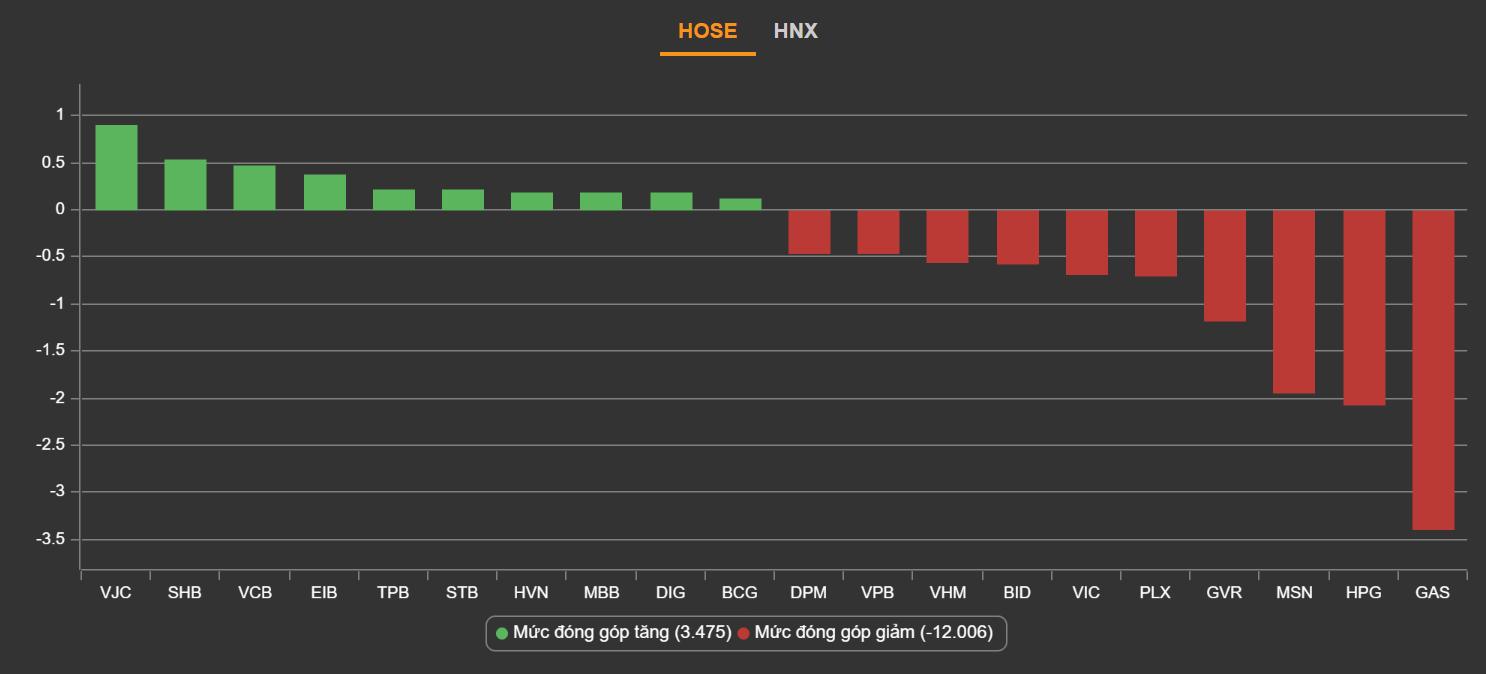This screenshot has width=1486, height=674.
Task: Click the DPM red bar
Action: tap(809, 232)
